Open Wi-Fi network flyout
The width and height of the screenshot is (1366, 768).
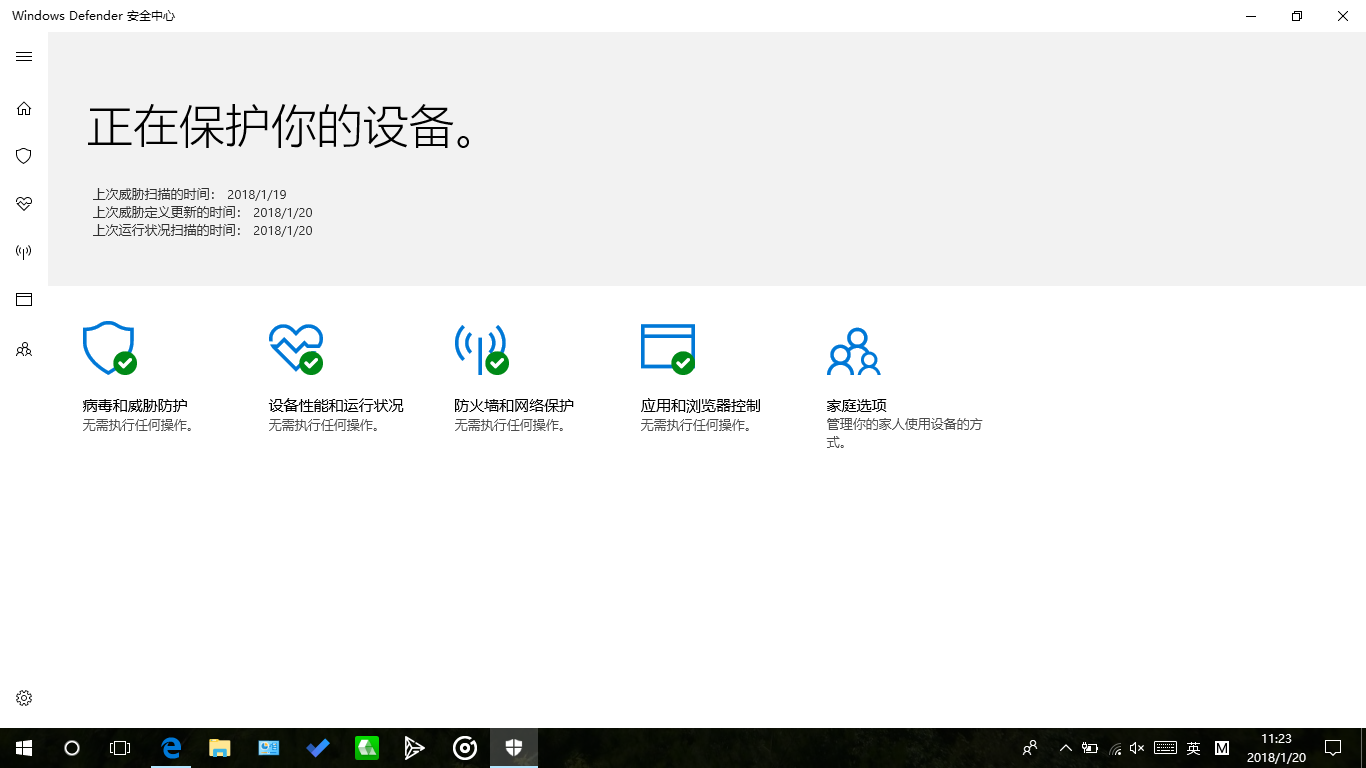coord(1115,748)
